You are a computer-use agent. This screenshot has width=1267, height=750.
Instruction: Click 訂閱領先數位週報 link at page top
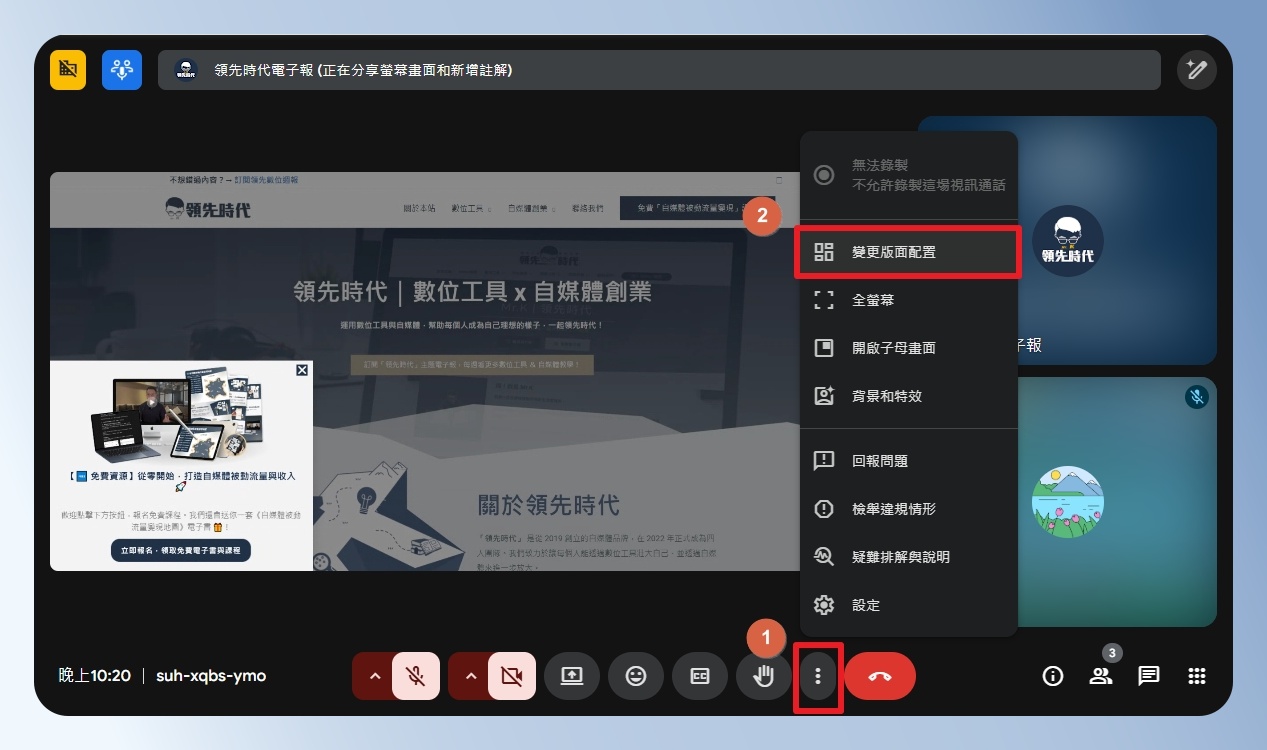(x=266, y=180)
